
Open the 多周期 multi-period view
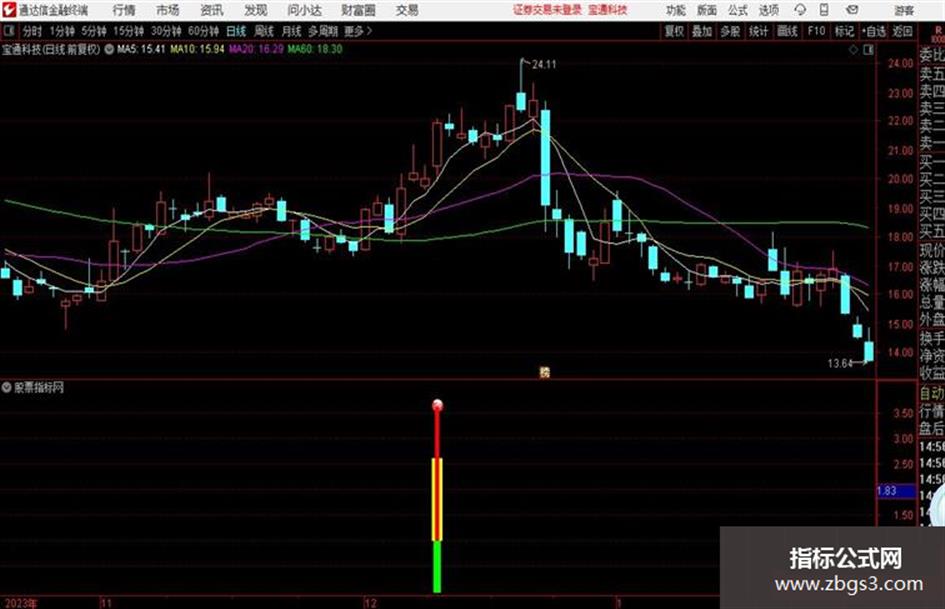323,31
